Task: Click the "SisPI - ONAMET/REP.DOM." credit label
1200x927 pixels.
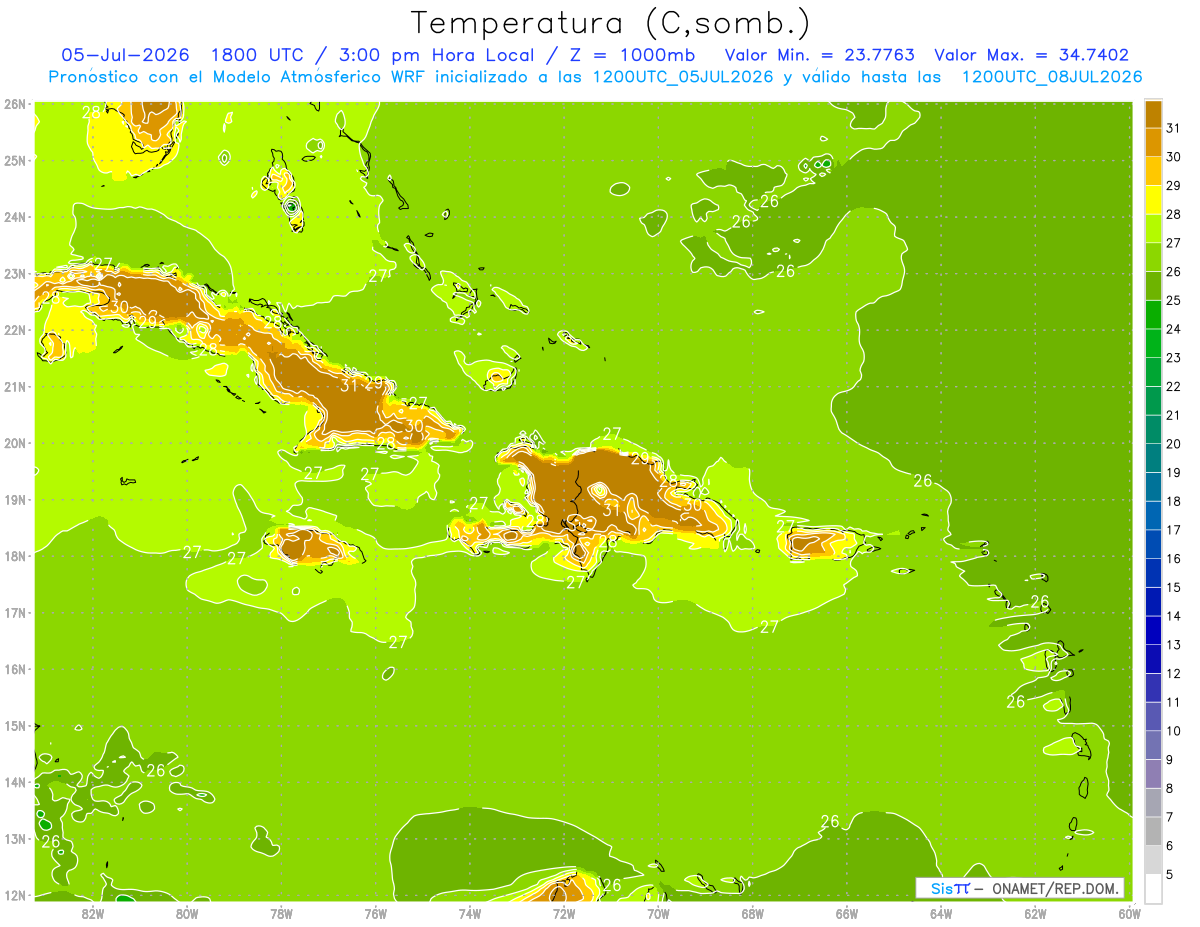Action: tap(1019, 888)
